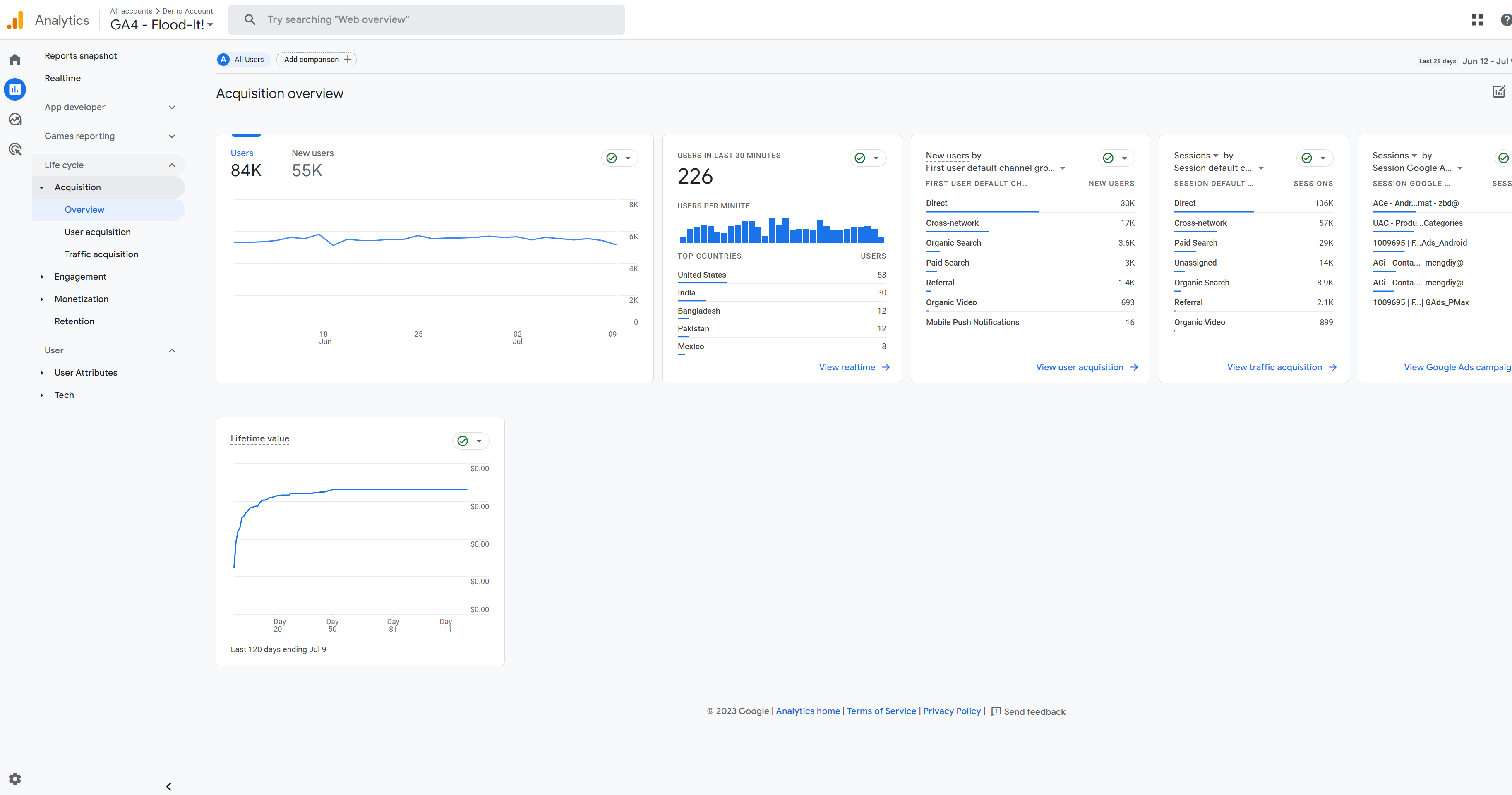Viewport: 1512px width, 795px height.
Task: Click the customize report pencil icon
Action: click(1498, 91)
